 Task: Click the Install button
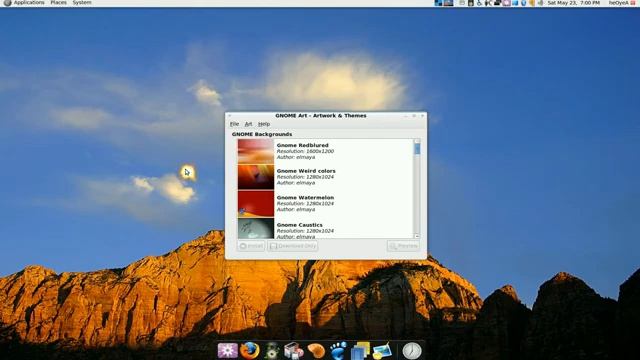coord(251,246)
